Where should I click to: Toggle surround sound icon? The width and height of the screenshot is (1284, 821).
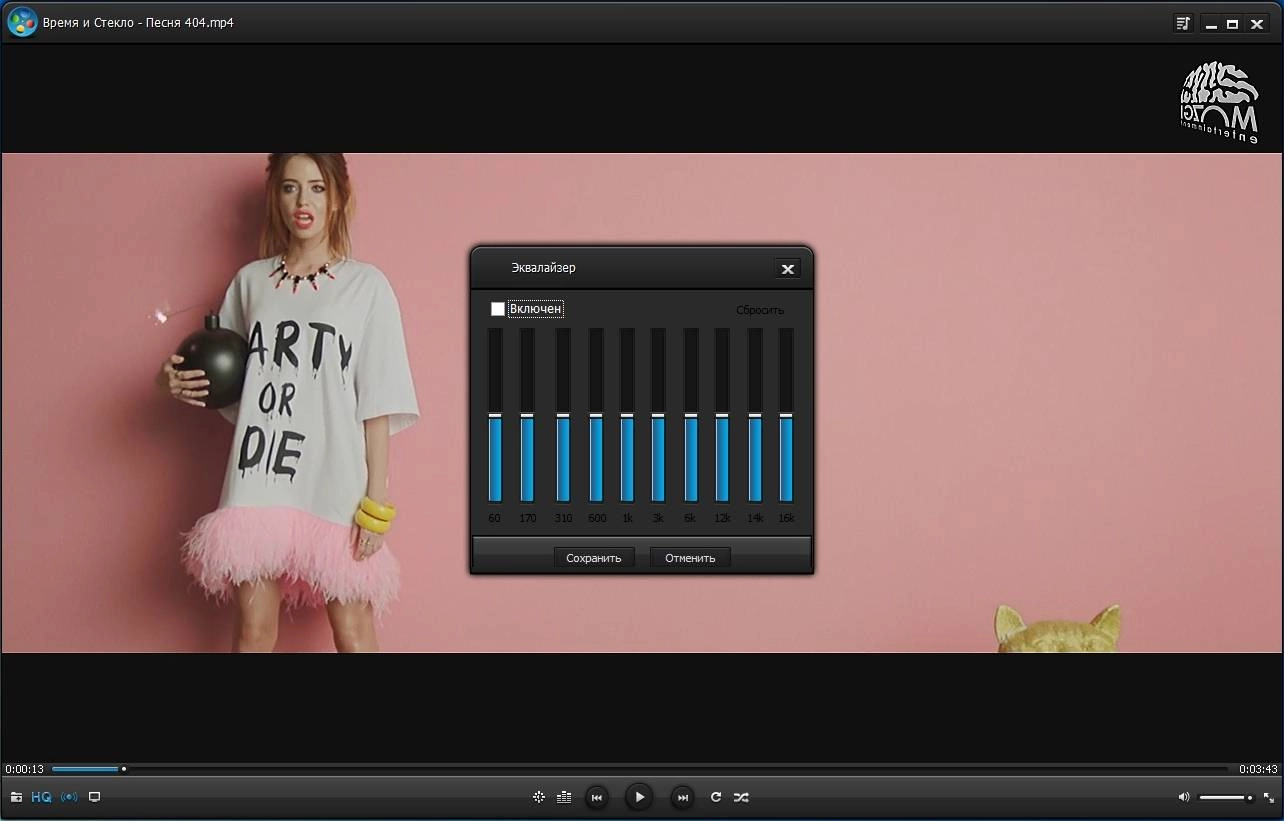click(x=69, y=797)
